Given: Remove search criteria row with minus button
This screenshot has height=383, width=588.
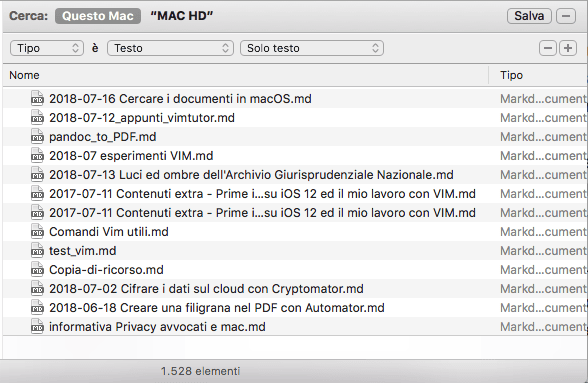Looking at the screenshot, I should pyautogui.click(x=548, y=48).
